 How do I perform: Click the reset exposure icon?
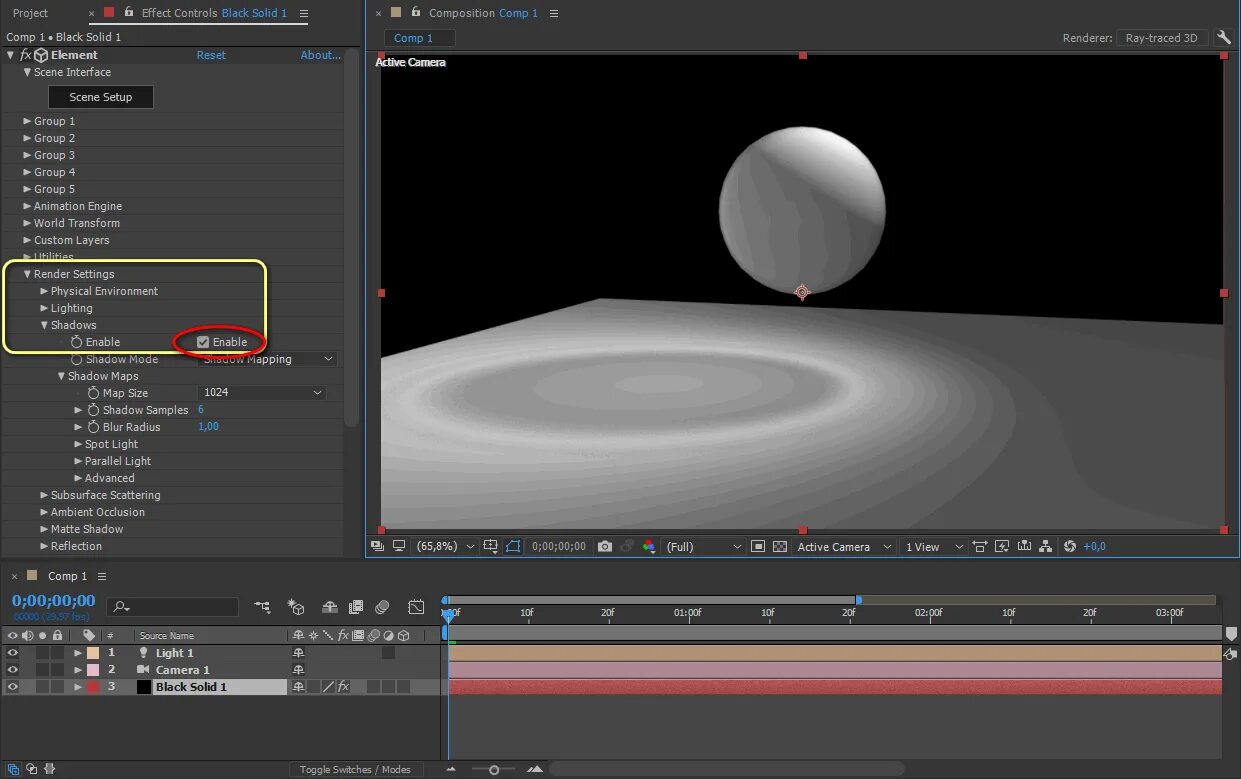point(1070,547)
